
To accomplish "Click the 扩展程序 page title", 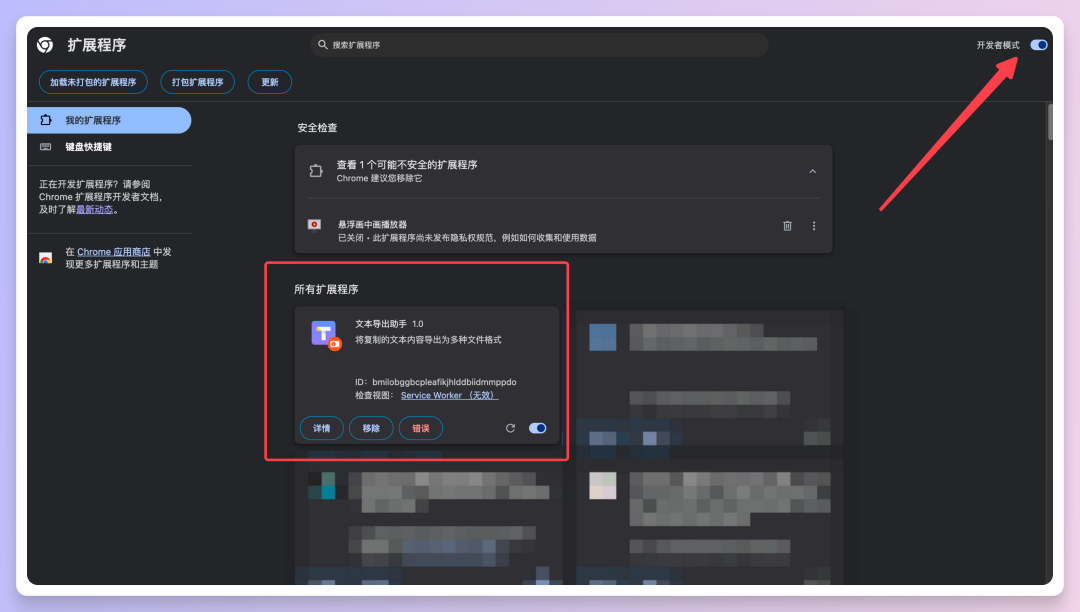I will point(96,45).
